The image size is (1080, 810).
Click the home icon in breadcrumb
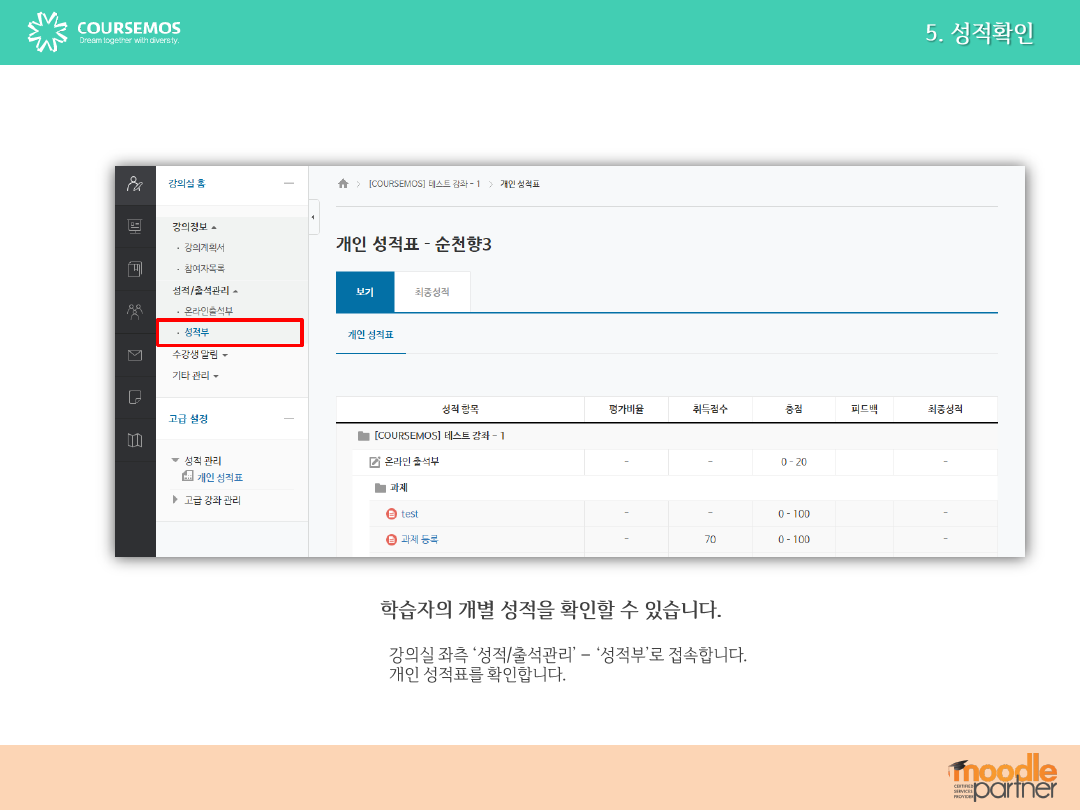coord(343,184)
